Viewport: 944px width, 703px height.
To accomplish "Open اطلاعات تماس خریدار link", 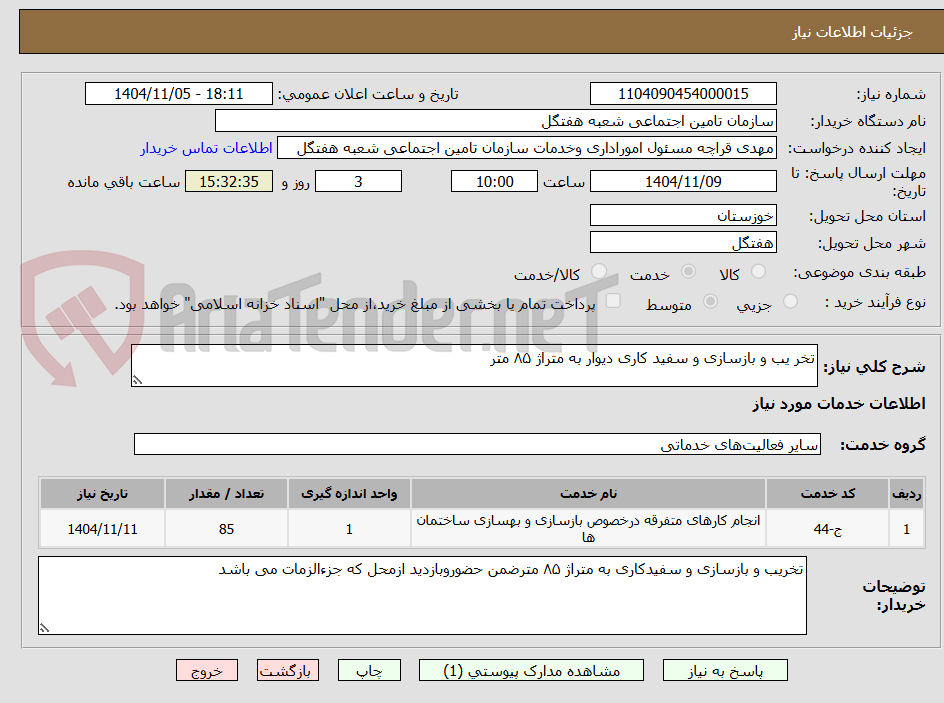I will (x=206, y=148).
